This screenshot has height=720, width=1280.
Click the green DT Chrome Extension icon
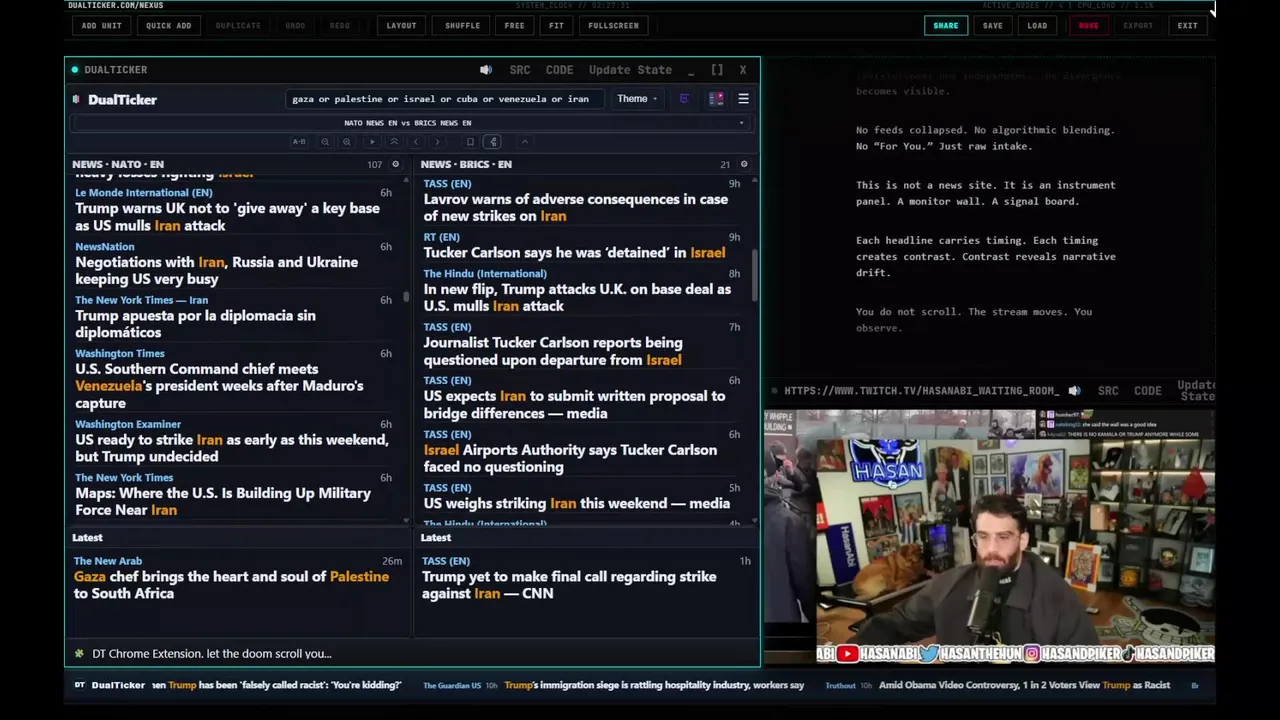click(79, 654)
